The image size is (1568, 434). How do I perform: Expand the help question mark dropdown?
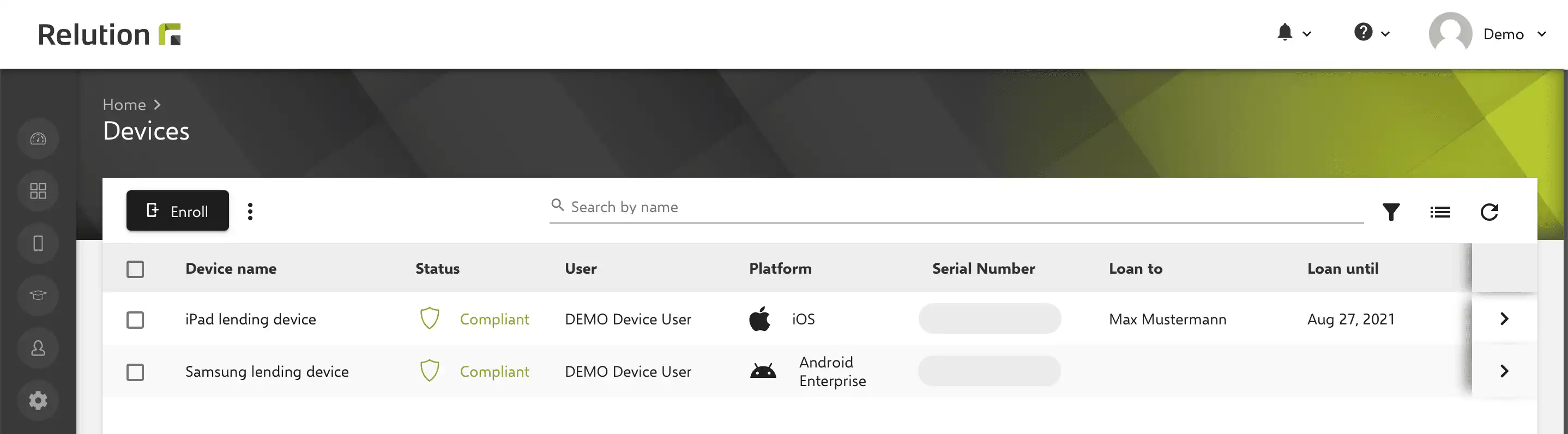(x=1371, y=32)
